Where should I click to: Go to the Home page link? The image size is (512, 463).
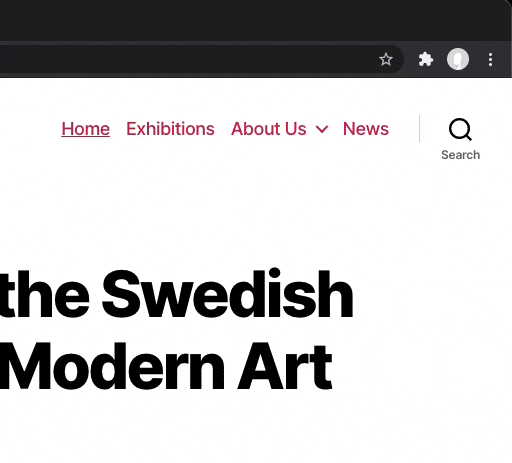pos(86,129)
